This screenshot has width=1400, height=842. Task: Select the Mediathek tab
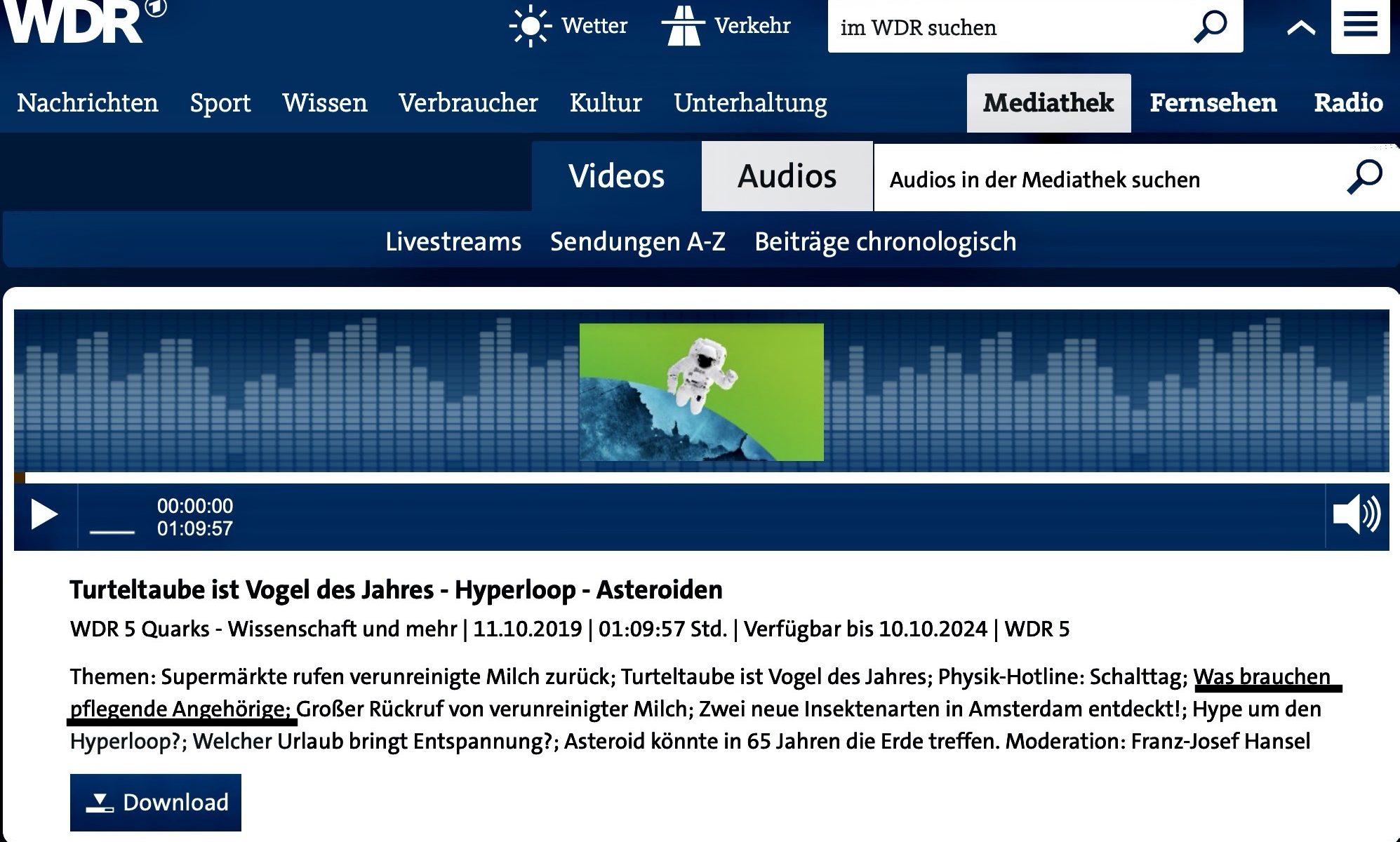tap(1048, 103)
